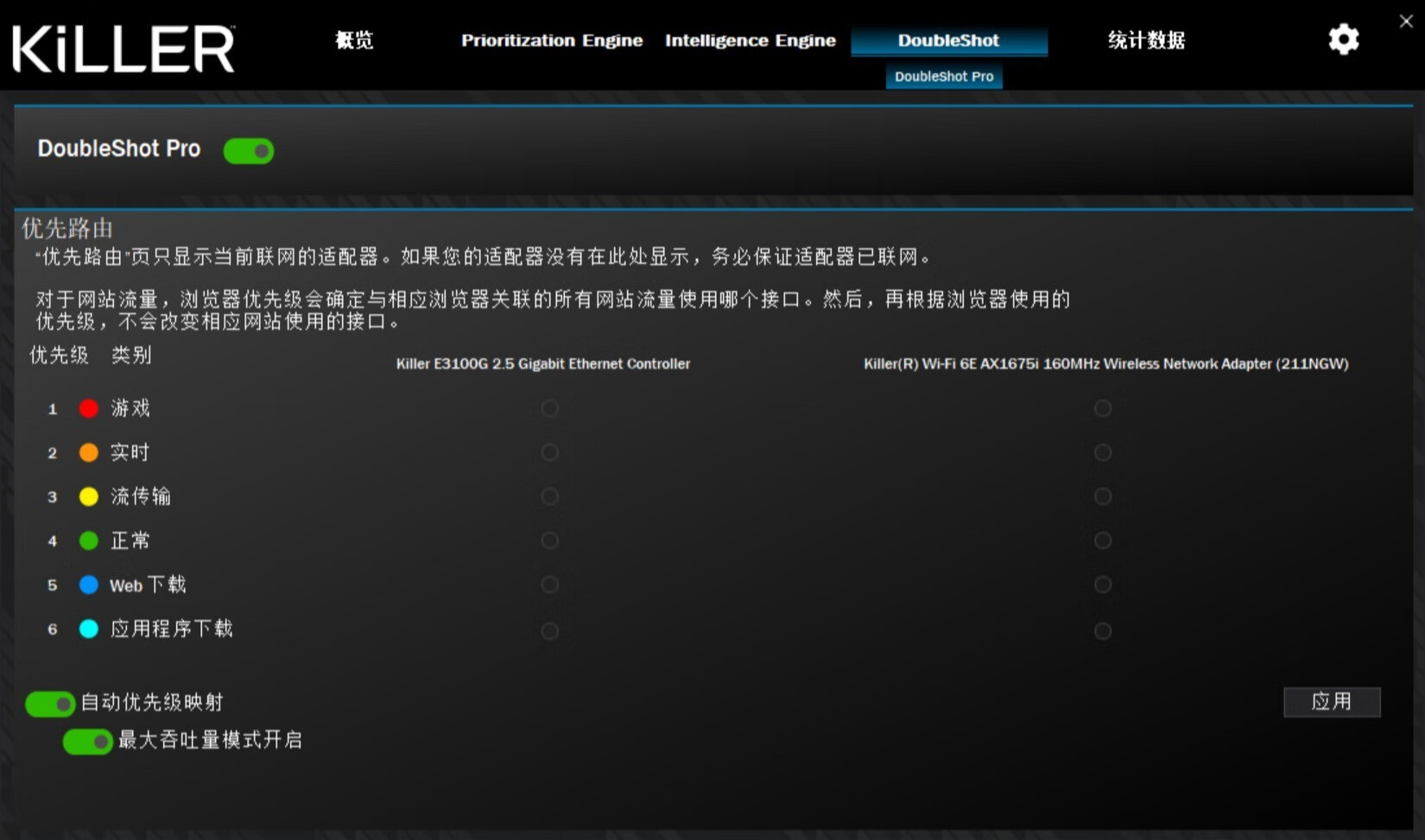Click the orange 实时 priority dot
Image resolution: width=1425 pixels, height=840 pixels.
[x=89, y=452]
